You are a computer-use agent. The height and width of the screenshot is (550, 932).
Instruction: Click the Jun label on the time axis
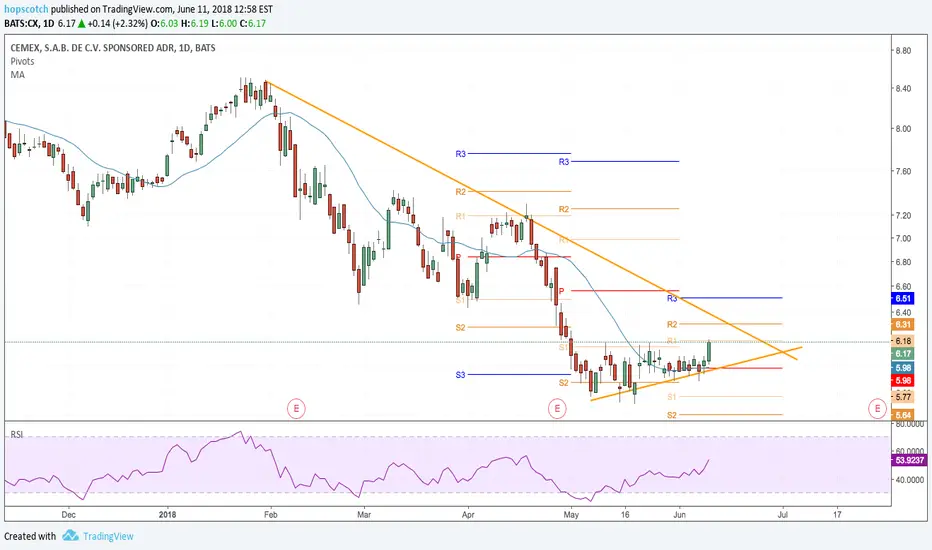(x=679, y=515)
